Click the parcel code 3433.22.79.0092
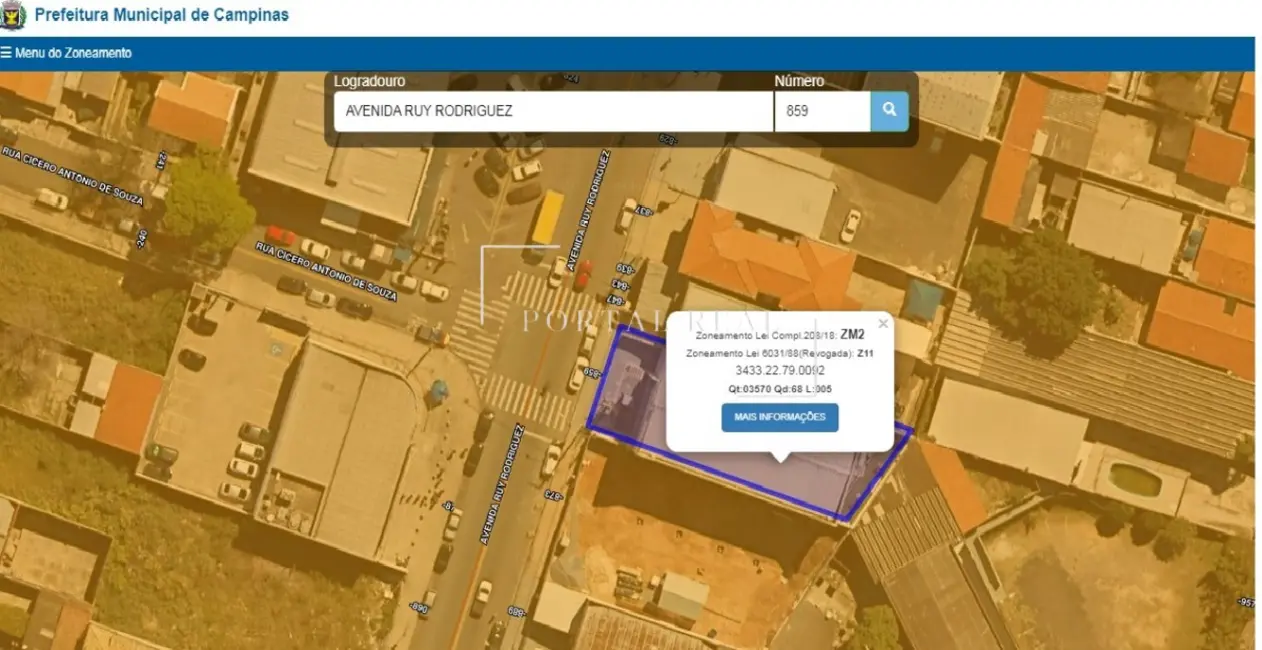 (779, 371)
